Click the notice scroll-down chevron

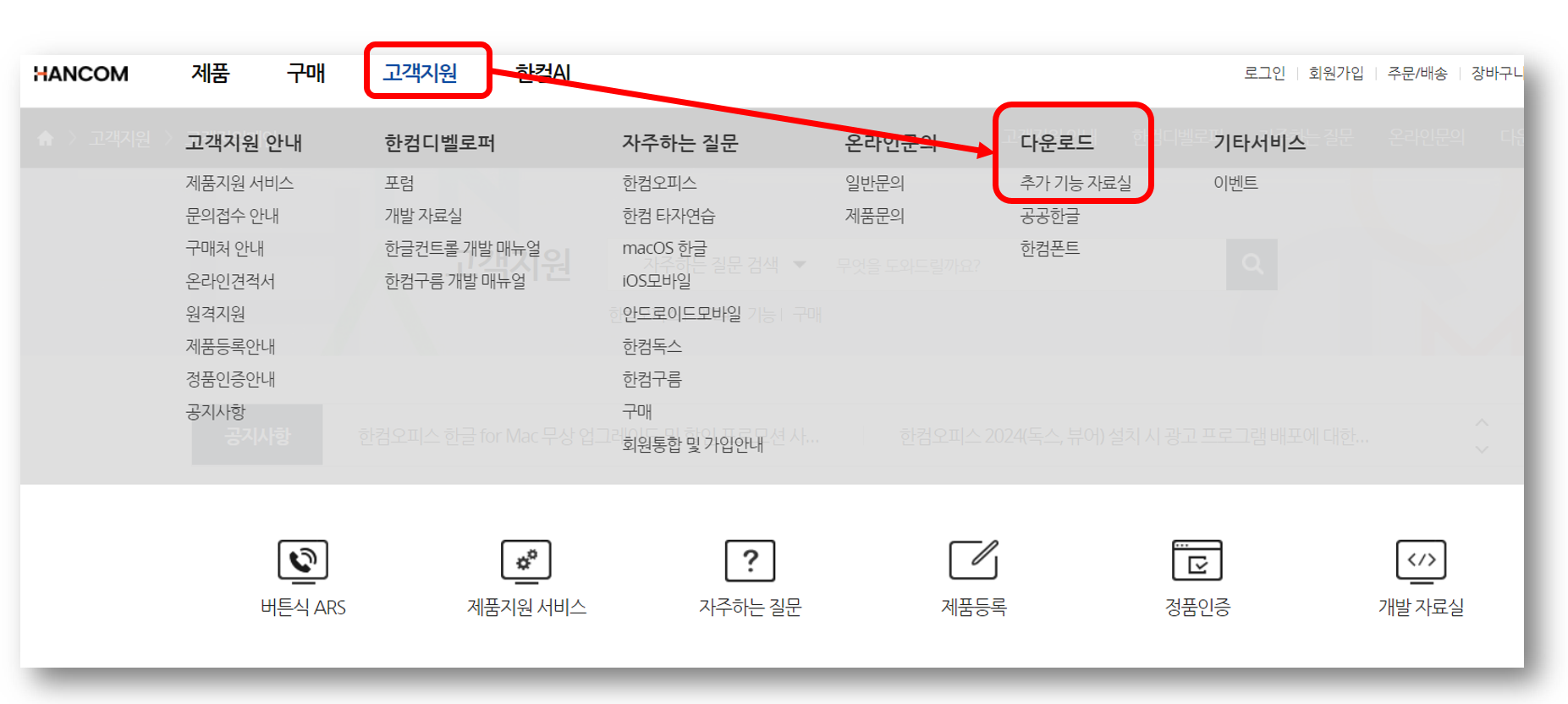[1482, 449]
